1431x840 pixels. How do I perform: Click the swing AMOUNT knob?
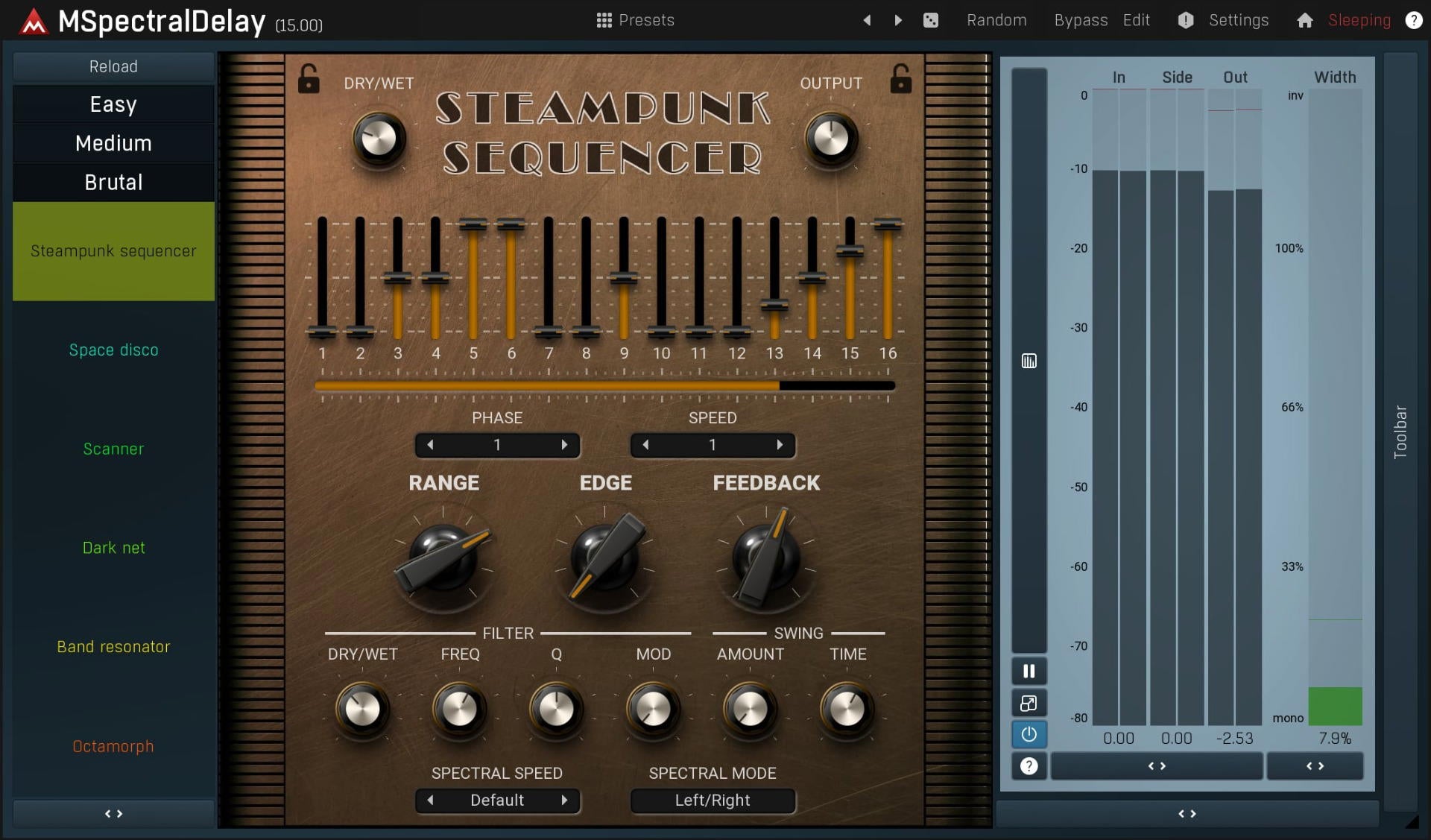coord(750,709)
